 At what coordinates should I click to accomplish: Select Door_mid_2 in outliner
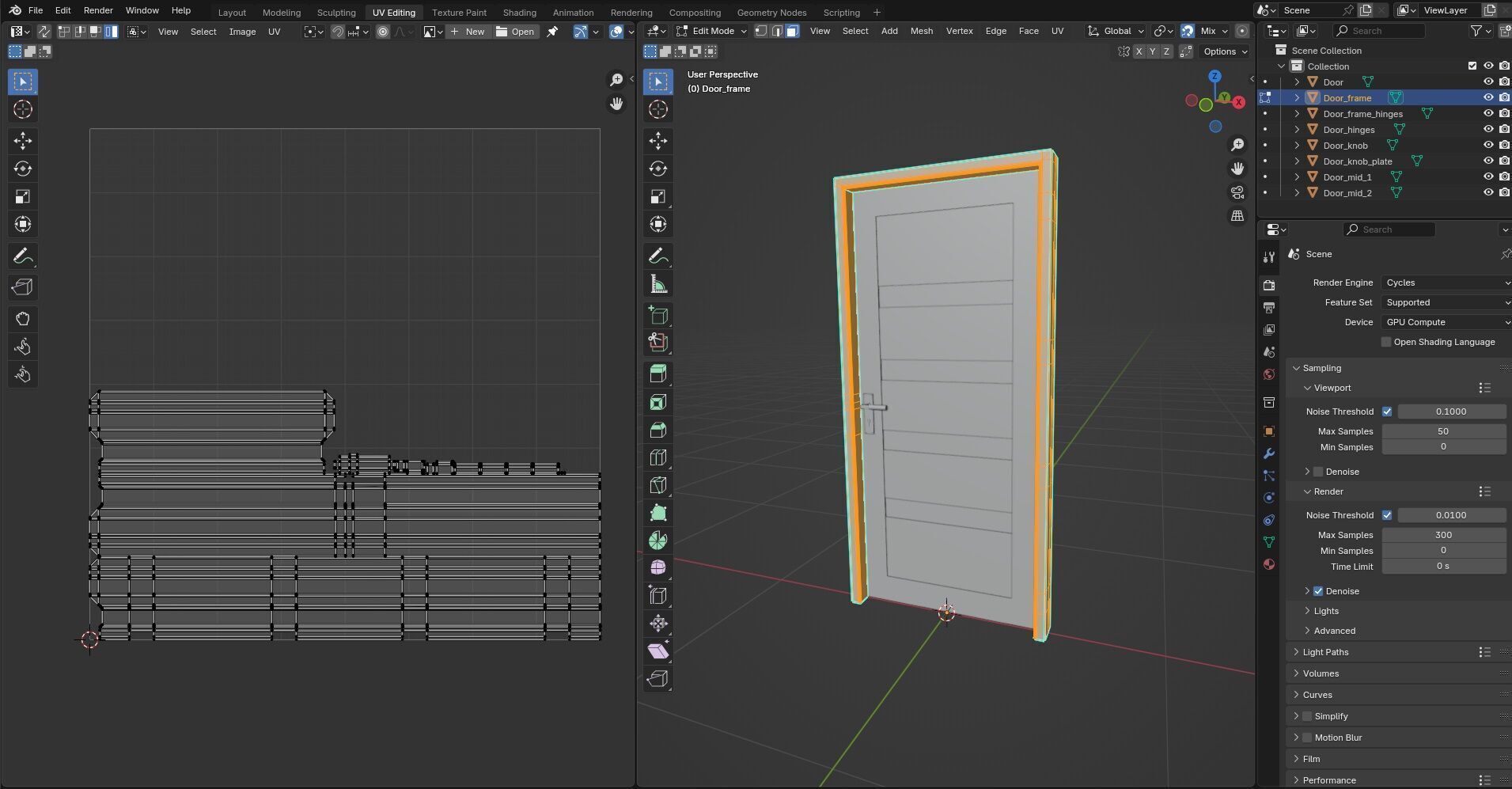pyautogui.click(x=1347, y=193)
